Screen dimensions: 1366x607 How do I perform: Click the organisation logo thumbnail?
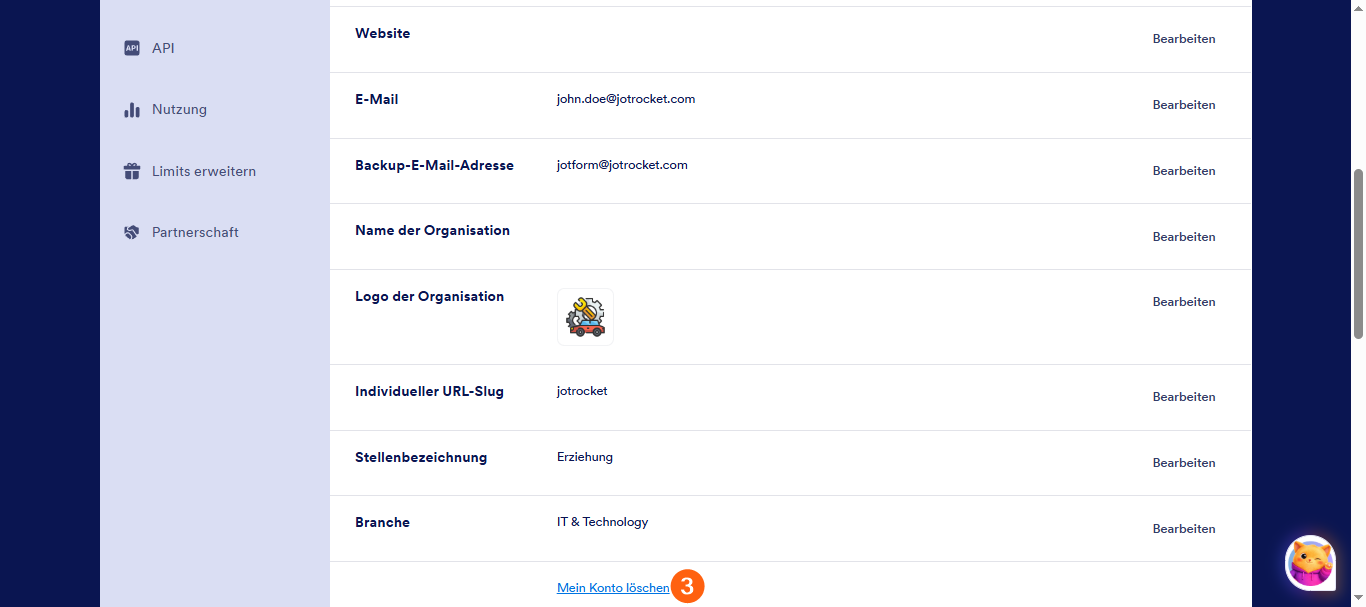point(585,317)
